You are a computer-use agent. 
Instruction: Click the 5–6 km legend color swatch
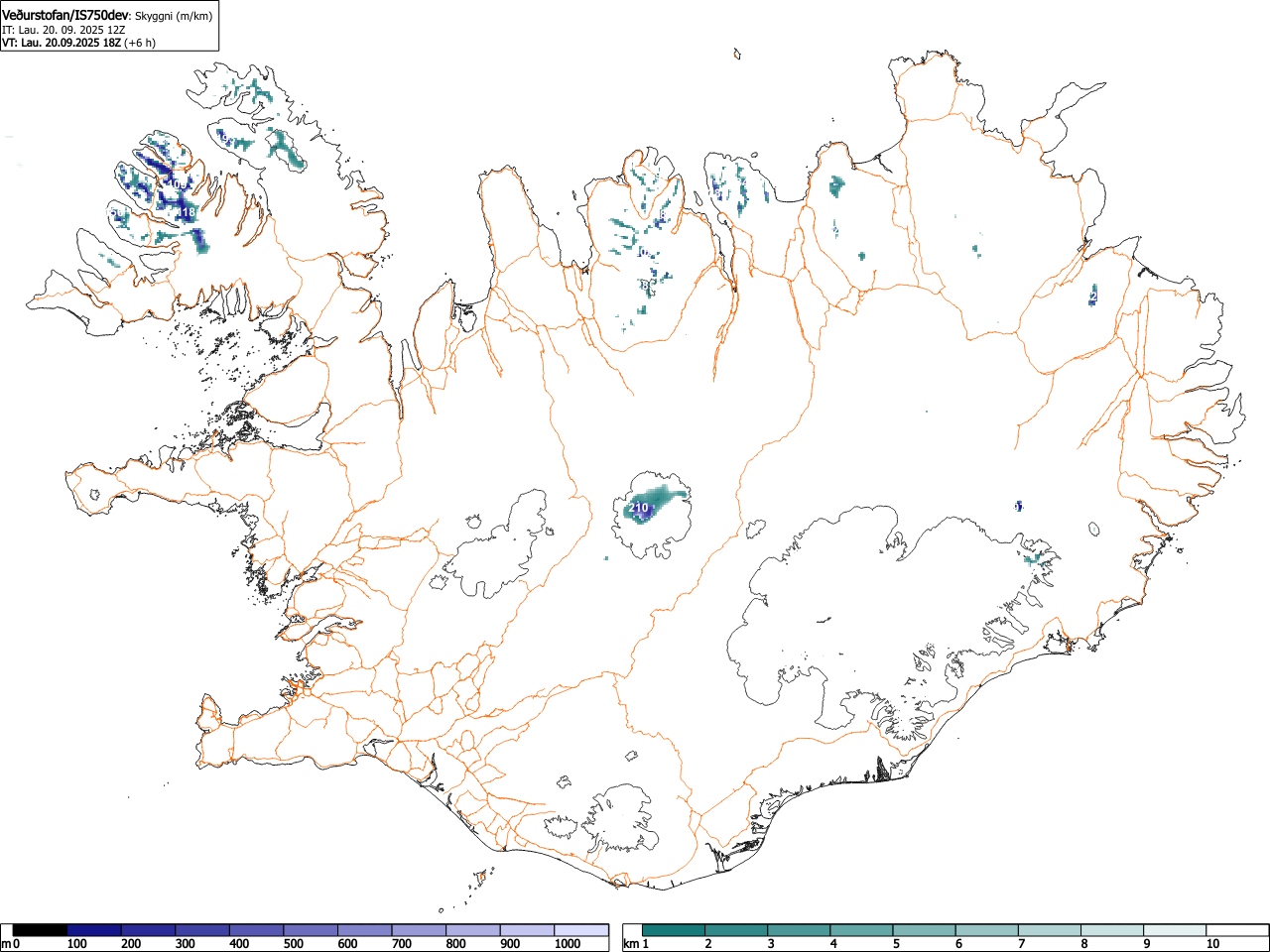click(x=925, y=930)
